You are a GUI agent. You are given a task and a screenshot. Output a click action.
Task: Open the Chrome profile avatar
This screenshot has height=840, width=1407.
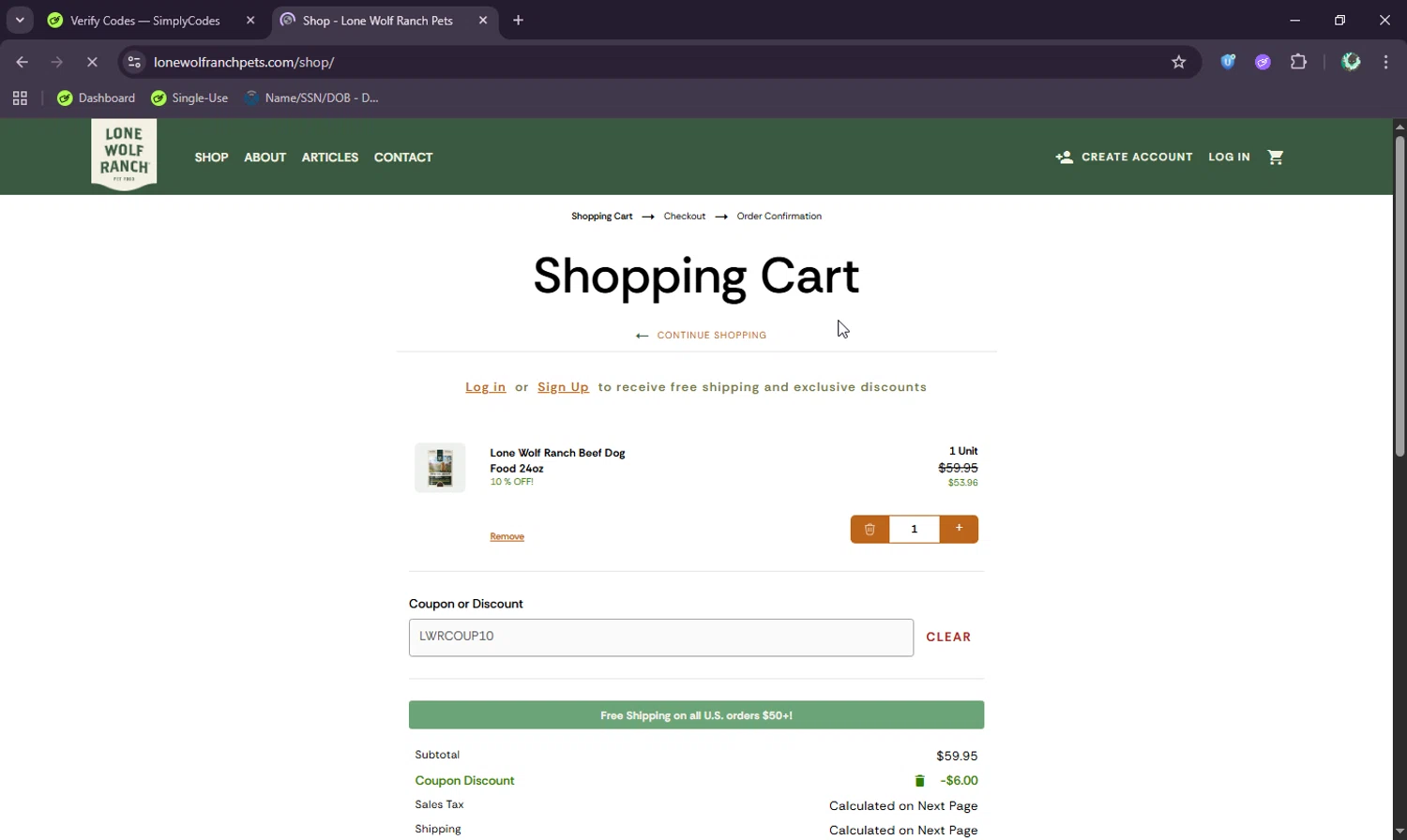(x=1351, y=62)
